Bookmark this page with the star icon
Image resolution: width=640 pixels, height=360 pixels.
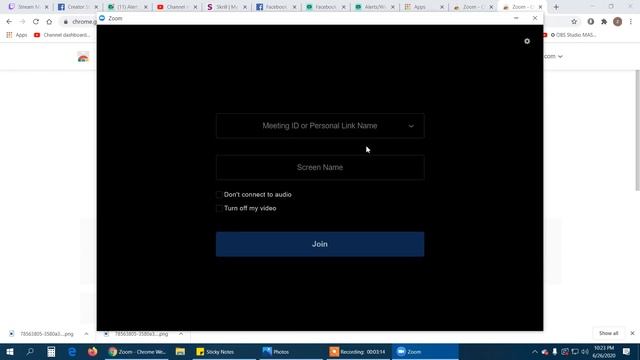[574, 22]
